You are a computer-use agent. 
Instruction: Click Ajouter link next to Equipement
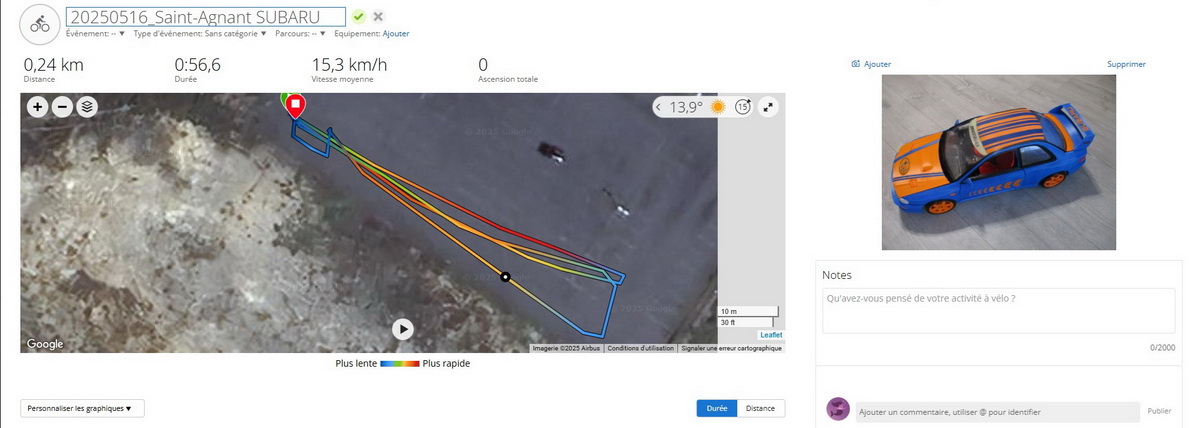[396, 33]
